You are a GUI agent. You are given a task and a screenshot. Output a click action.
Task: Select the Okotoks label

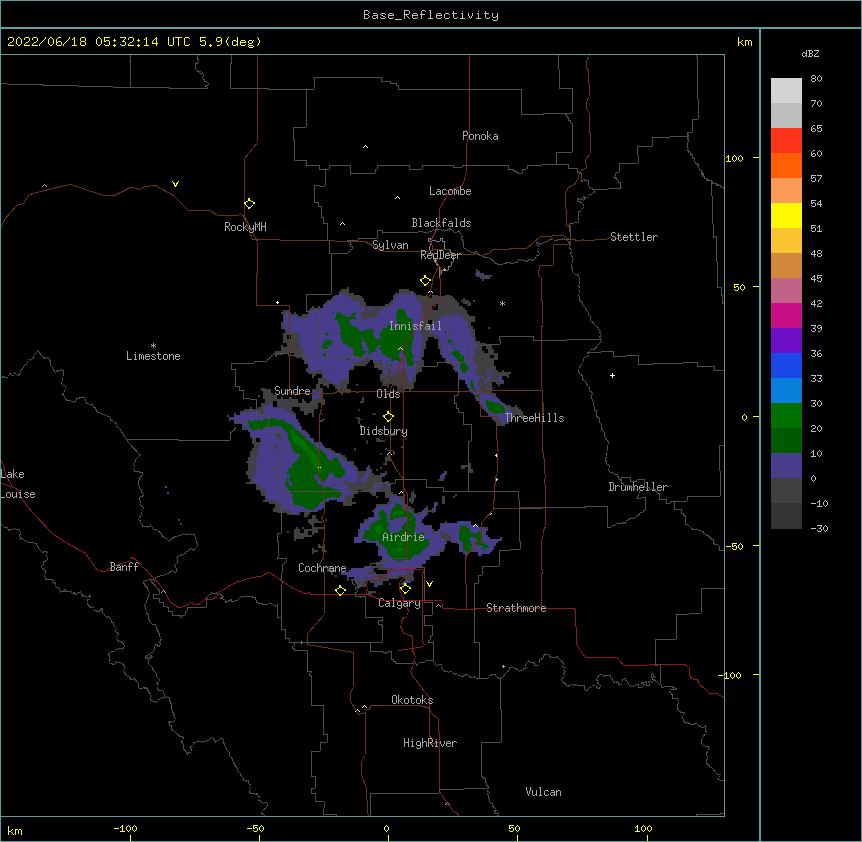pos(412,700)
